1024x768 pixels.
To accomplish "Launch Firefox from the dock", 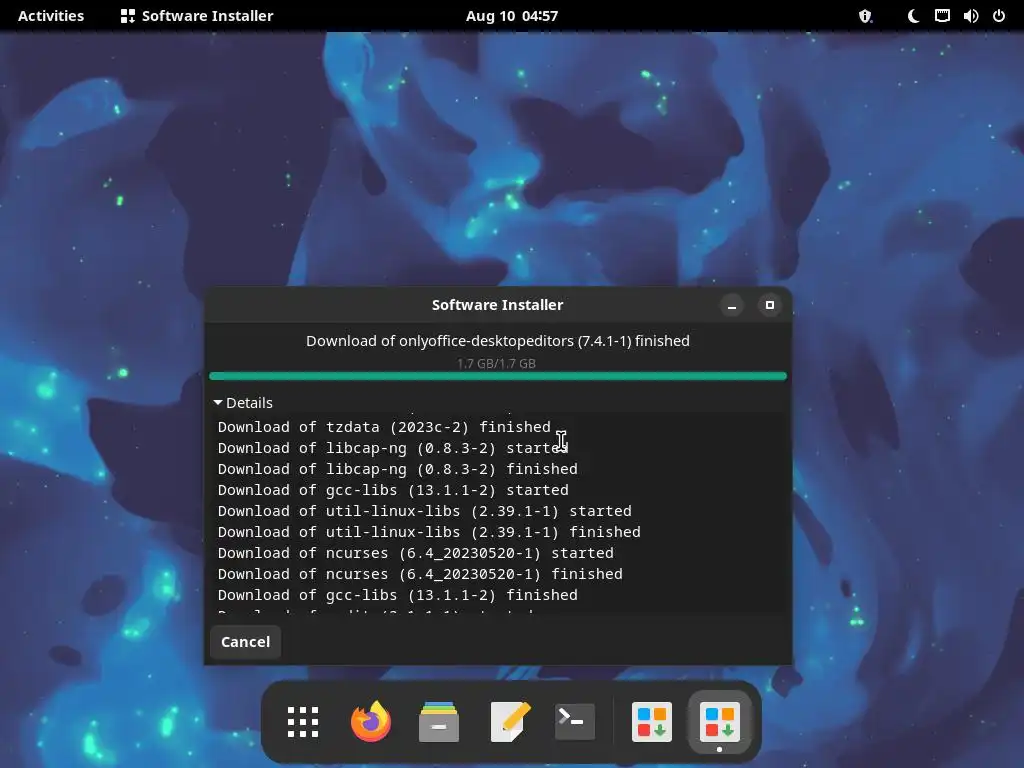I will click(371, 722).
